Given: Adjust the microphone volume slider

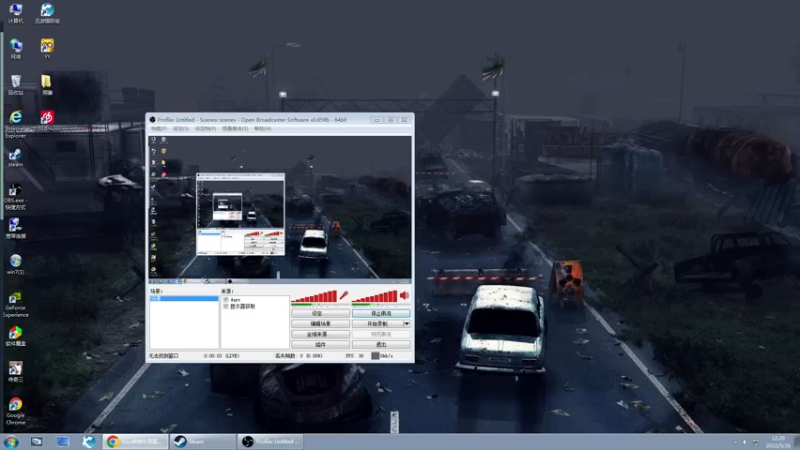Looking at the screenshot, I should (314, 296).
